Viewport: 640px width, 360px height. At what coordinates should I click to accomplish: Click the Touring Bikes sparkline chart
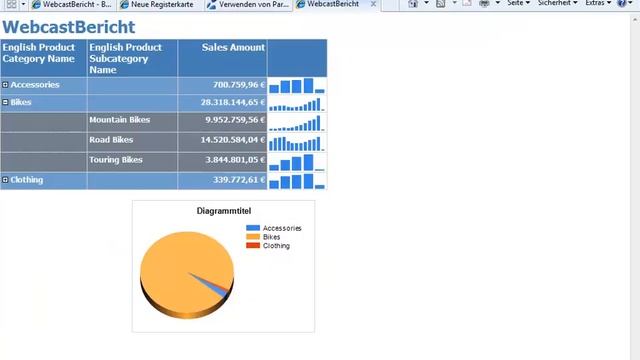pyautogui.click(x=297, y=162)
